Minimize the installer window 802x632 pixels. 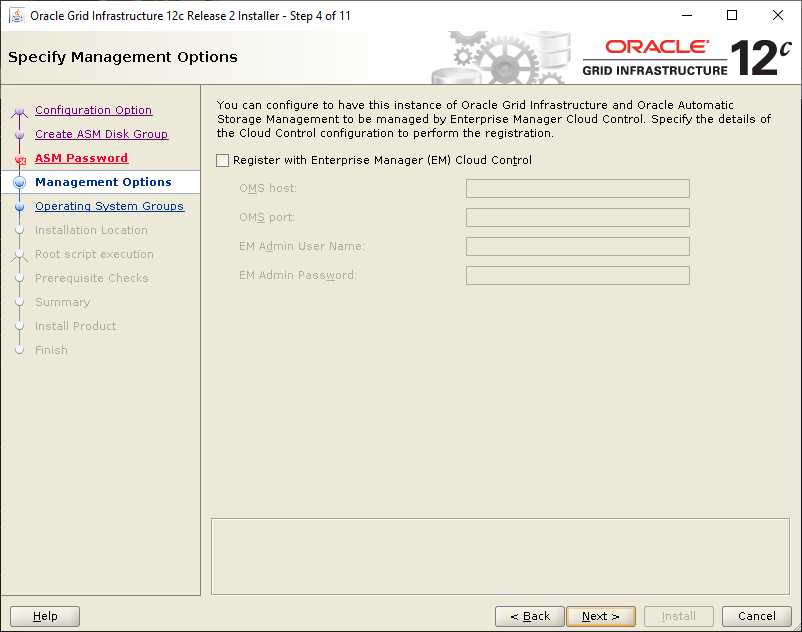(x=687, y=15)
